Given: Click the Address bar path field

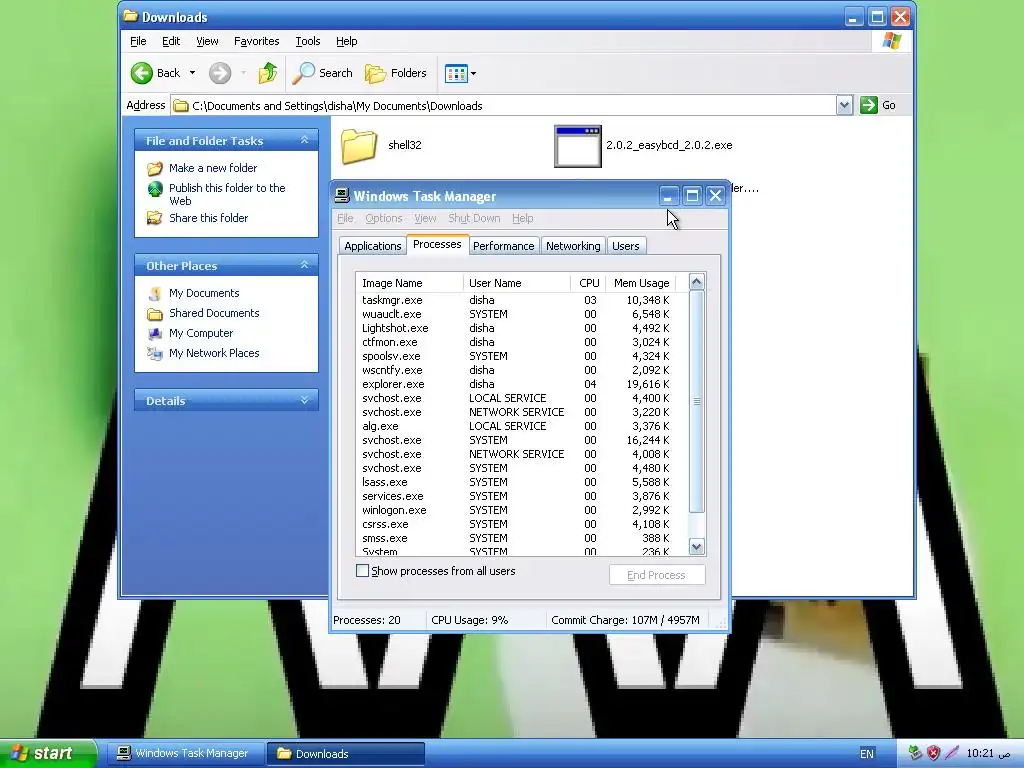Looking at the screenshot, I should [x=503, y=105].
